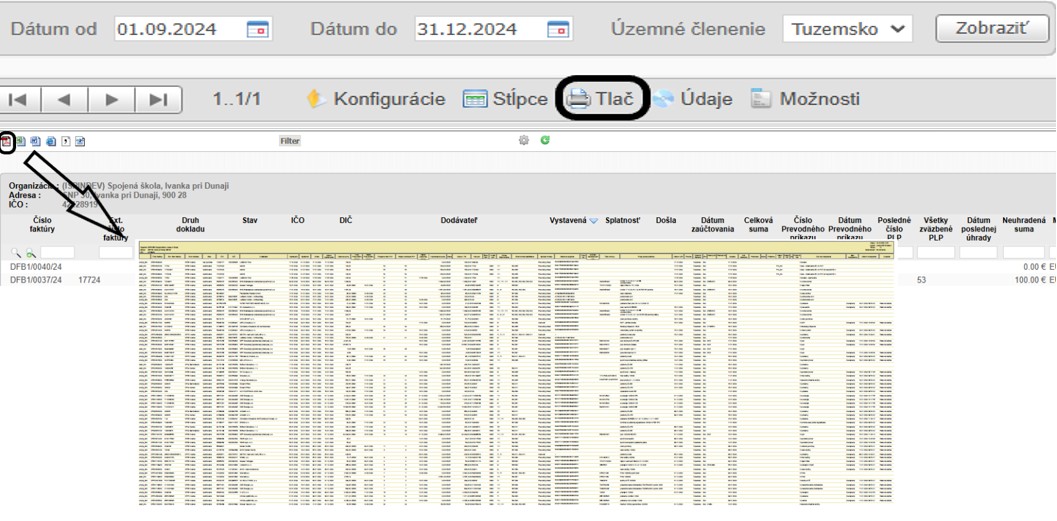Image resolution: width=1057 pixels, height=521 pixels.
Task: Open calendar picker for Dátum od
Action: click(257, 29)
